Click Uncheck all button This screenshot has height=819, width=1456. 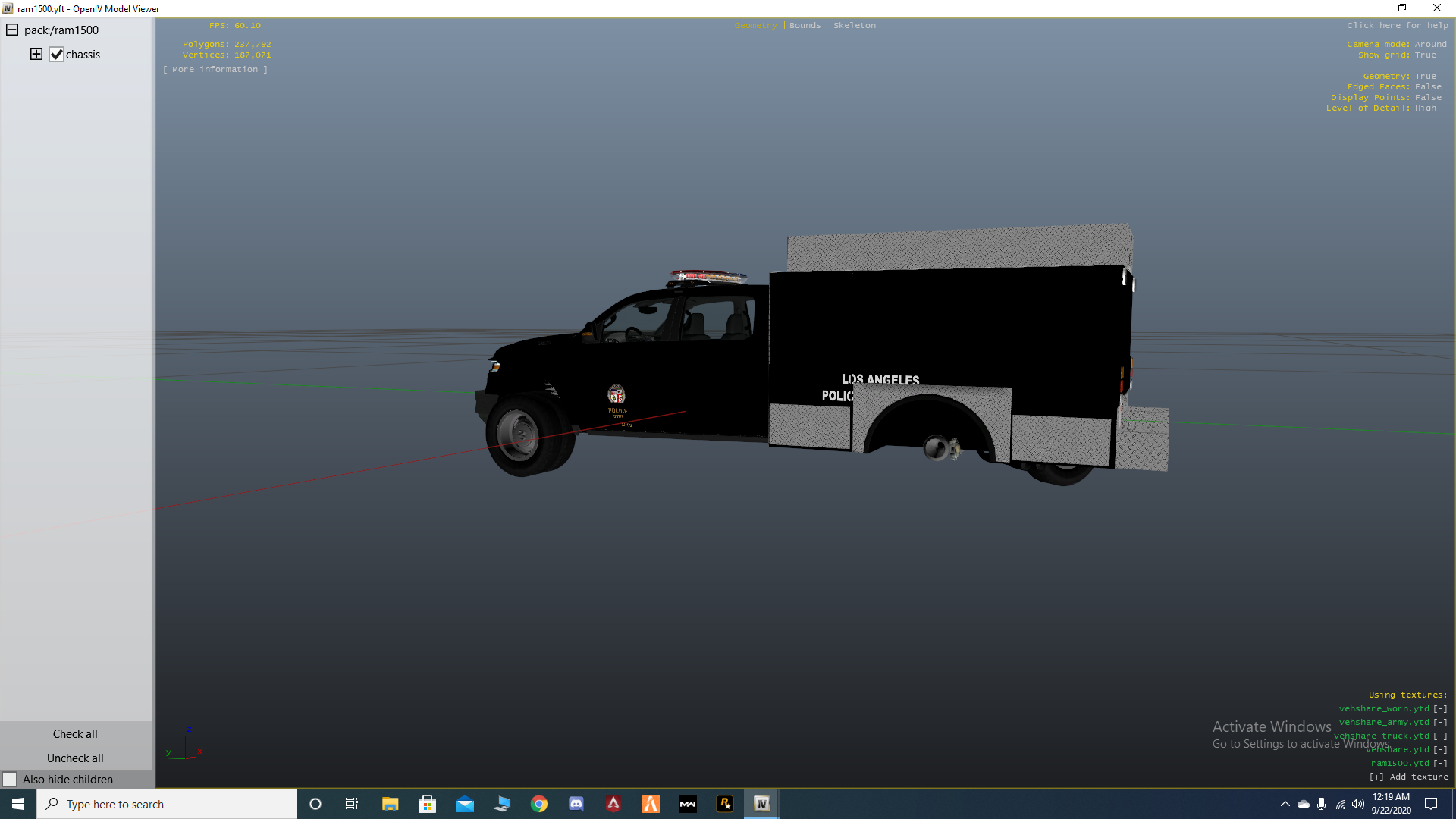point(75,758)
